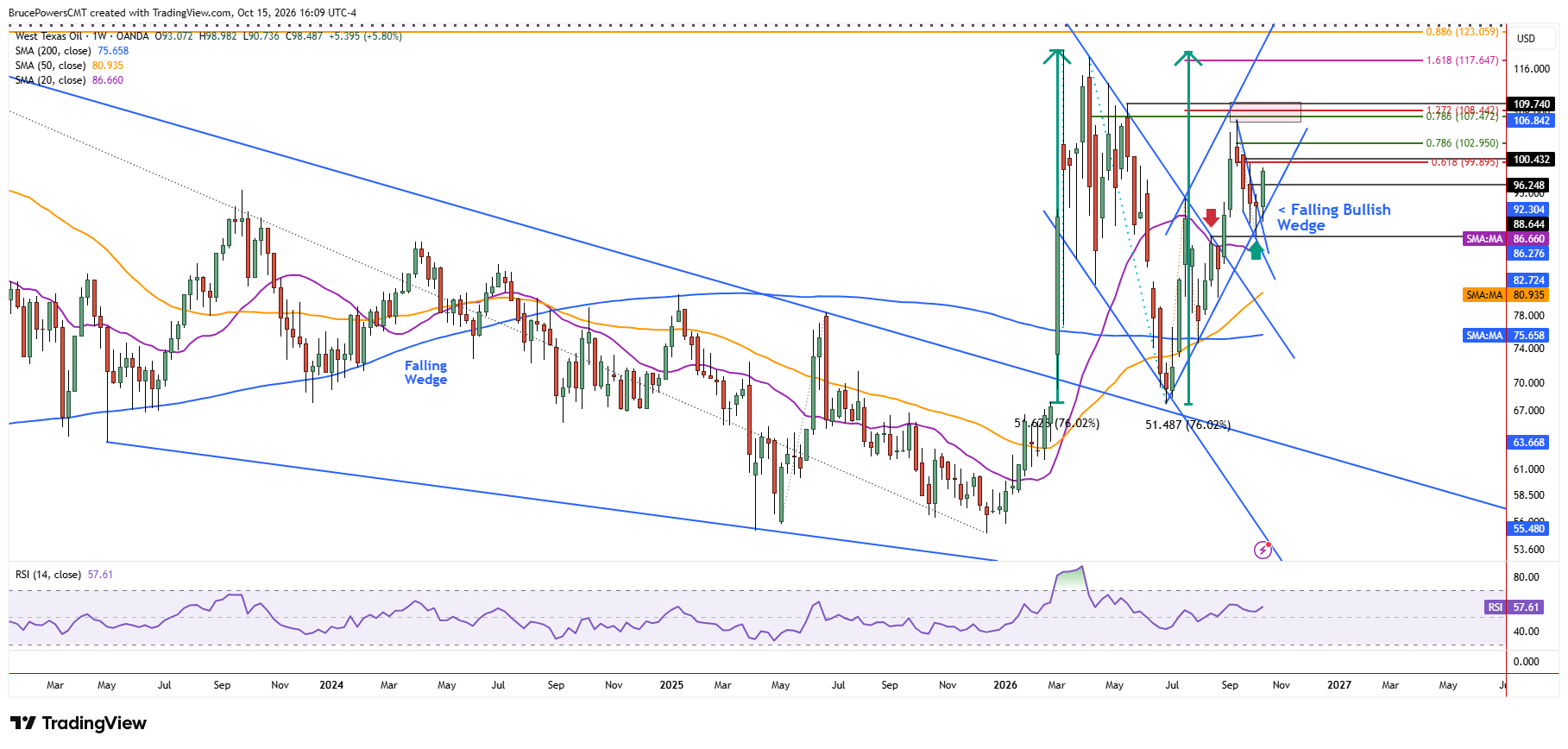
Task: Click the 2024 year label on time axis
Action: pyautogui.click(x=331, y=685)
